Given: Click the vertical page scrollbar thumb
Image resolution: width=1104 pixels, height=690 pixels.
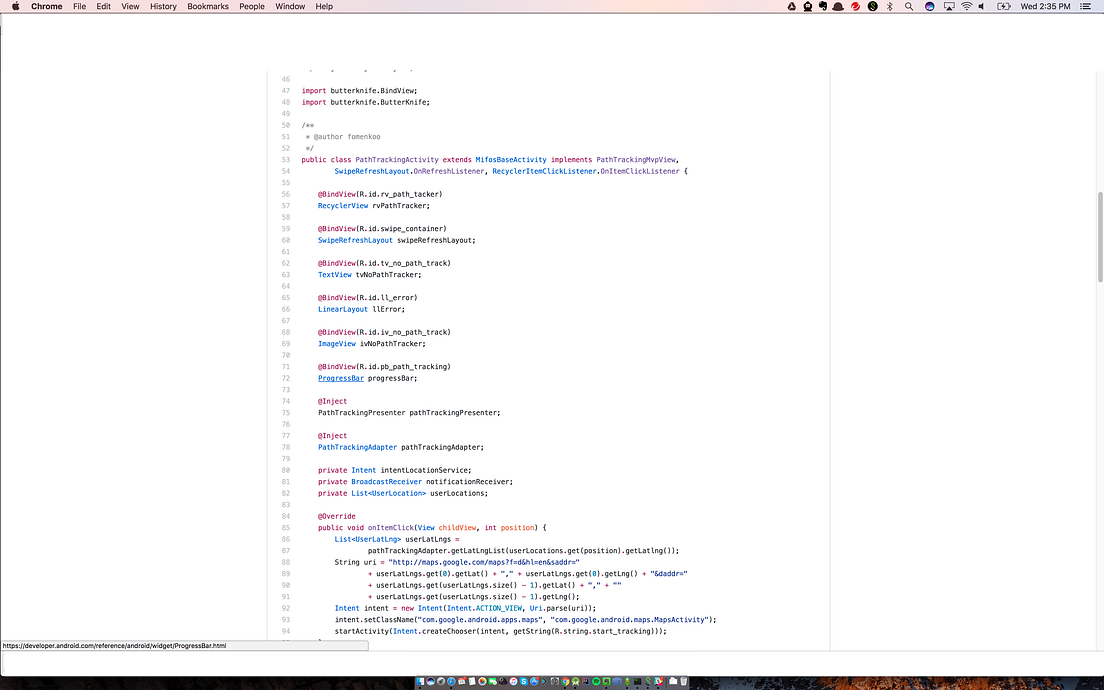Looking at the screenshot, I should pyautogui.click(x=1100, y=237).
